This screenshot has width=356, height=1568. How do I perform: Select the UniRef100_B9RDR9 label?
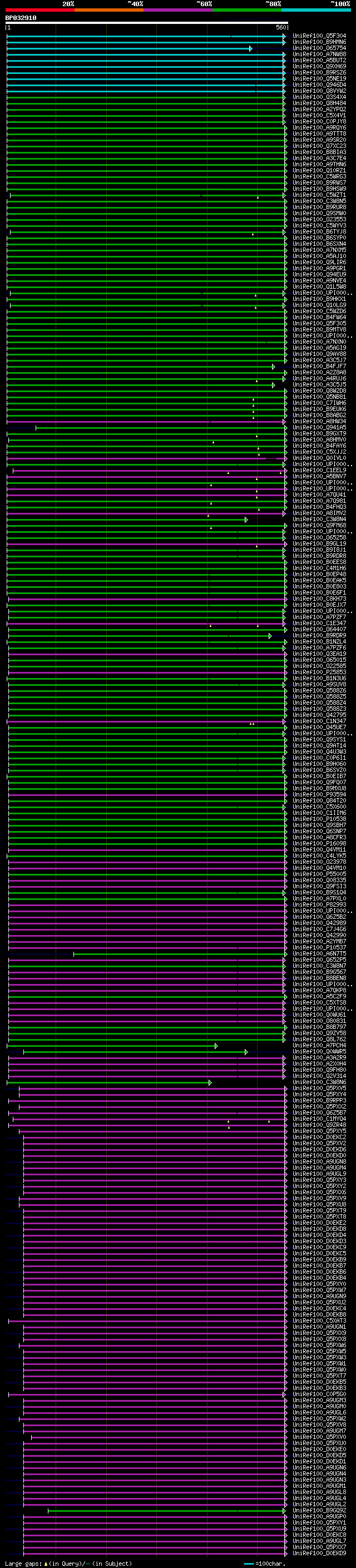pyautogui.click(x=319, y=635)
